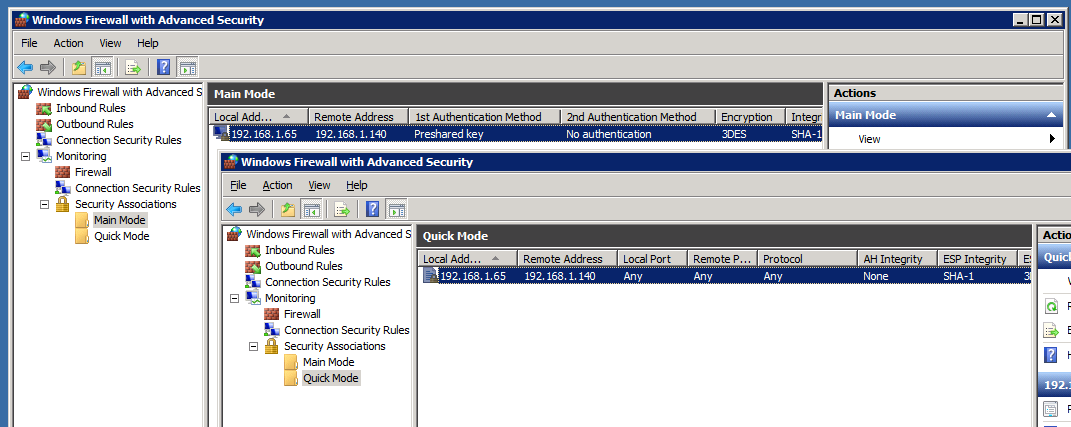Collapse Monitoring node in back window tree
This screenshot has height=427, width=1071.
point(26,156)
